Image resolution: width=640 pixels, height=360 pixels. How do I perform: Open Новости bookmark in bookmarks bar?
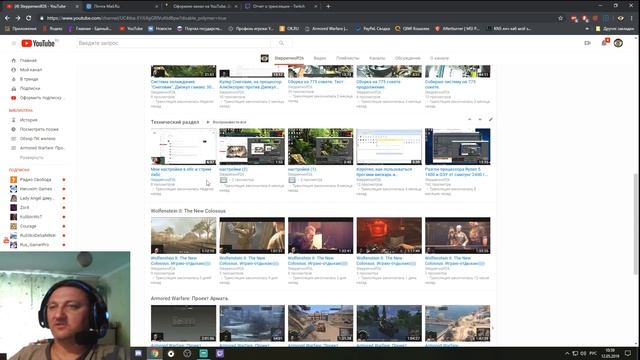tap(160, 29)
